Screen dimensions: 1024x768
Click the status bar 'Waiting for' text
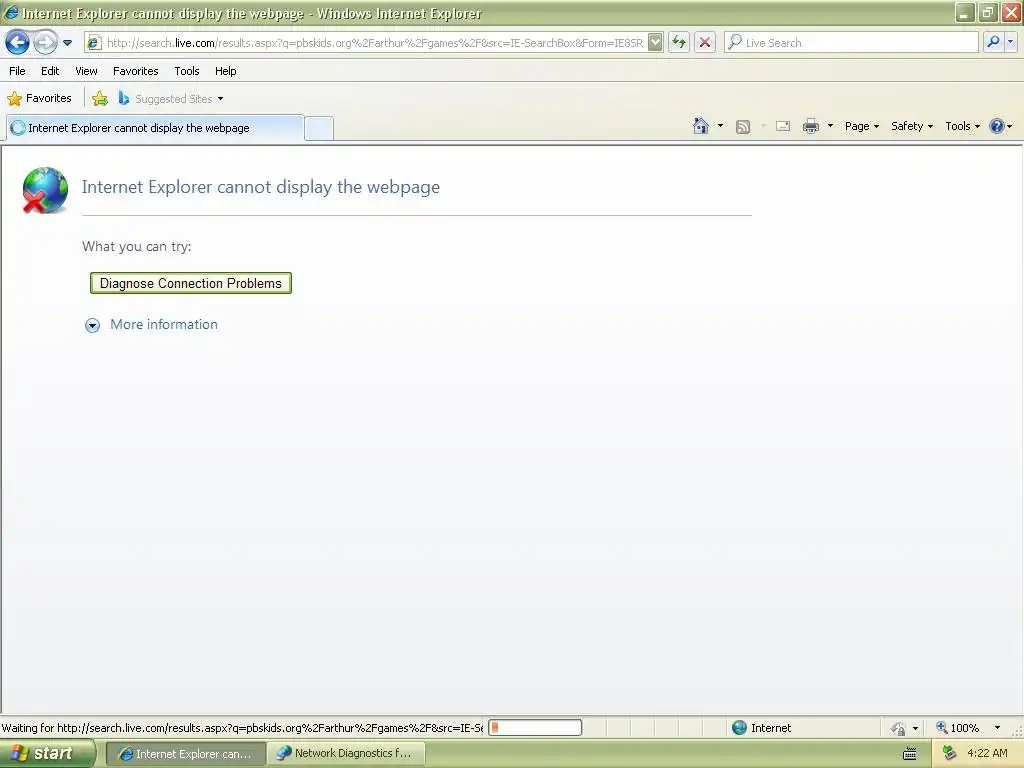pos(242,728)
